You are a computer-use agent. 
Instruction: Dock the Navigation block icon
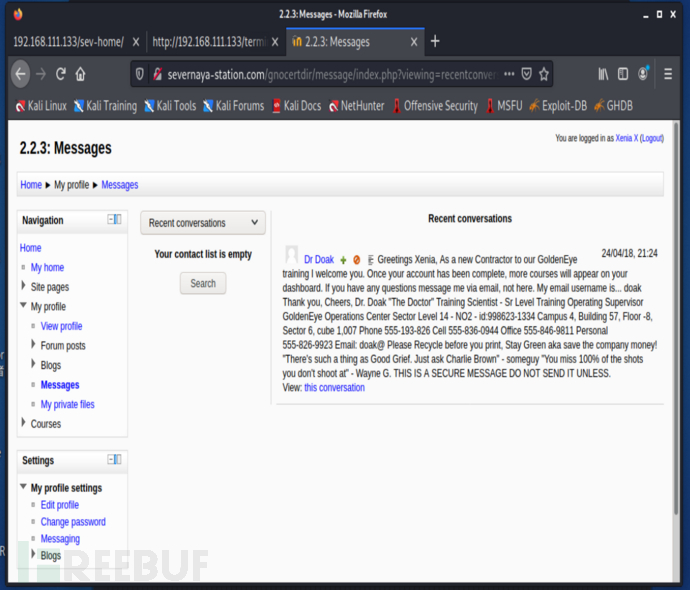[x=114, y=219]
